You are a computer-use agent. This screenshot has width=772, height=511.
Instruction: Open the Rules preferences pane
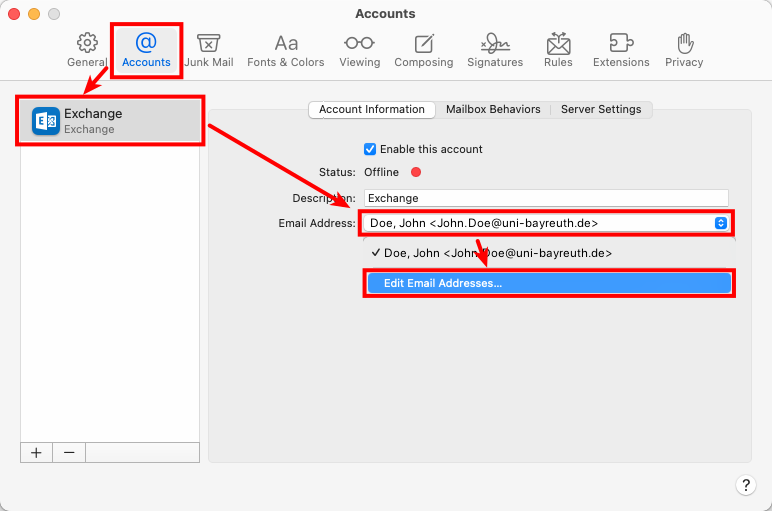coord(558,50)
